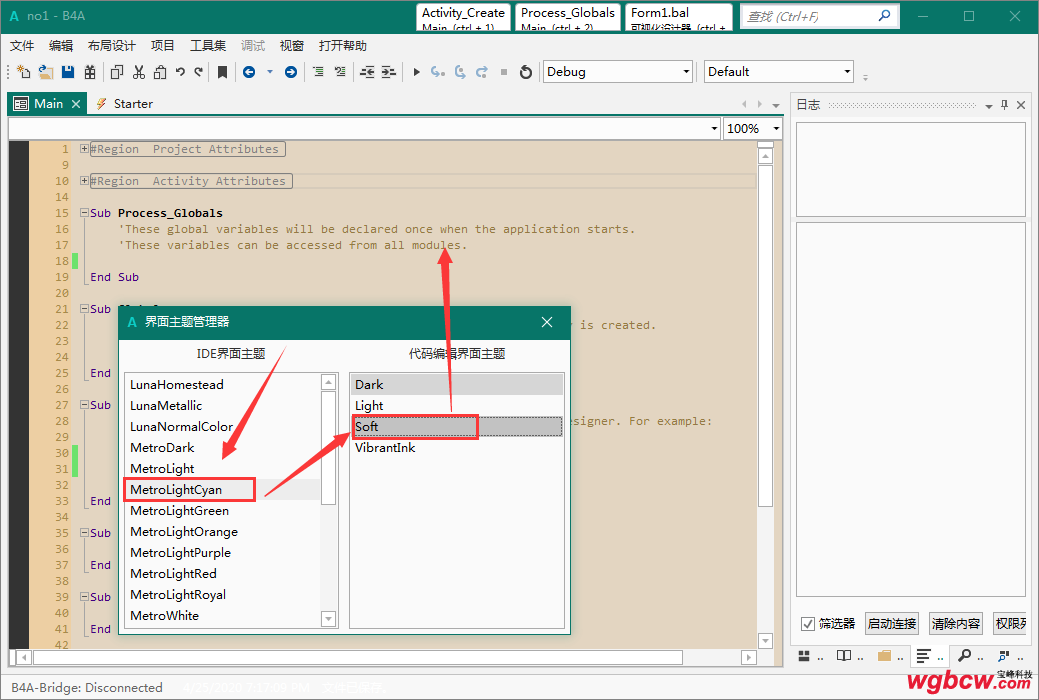Click the New file toolbar icon
Viewport: 1039px width, 700px height.
[x=24, y=72]
